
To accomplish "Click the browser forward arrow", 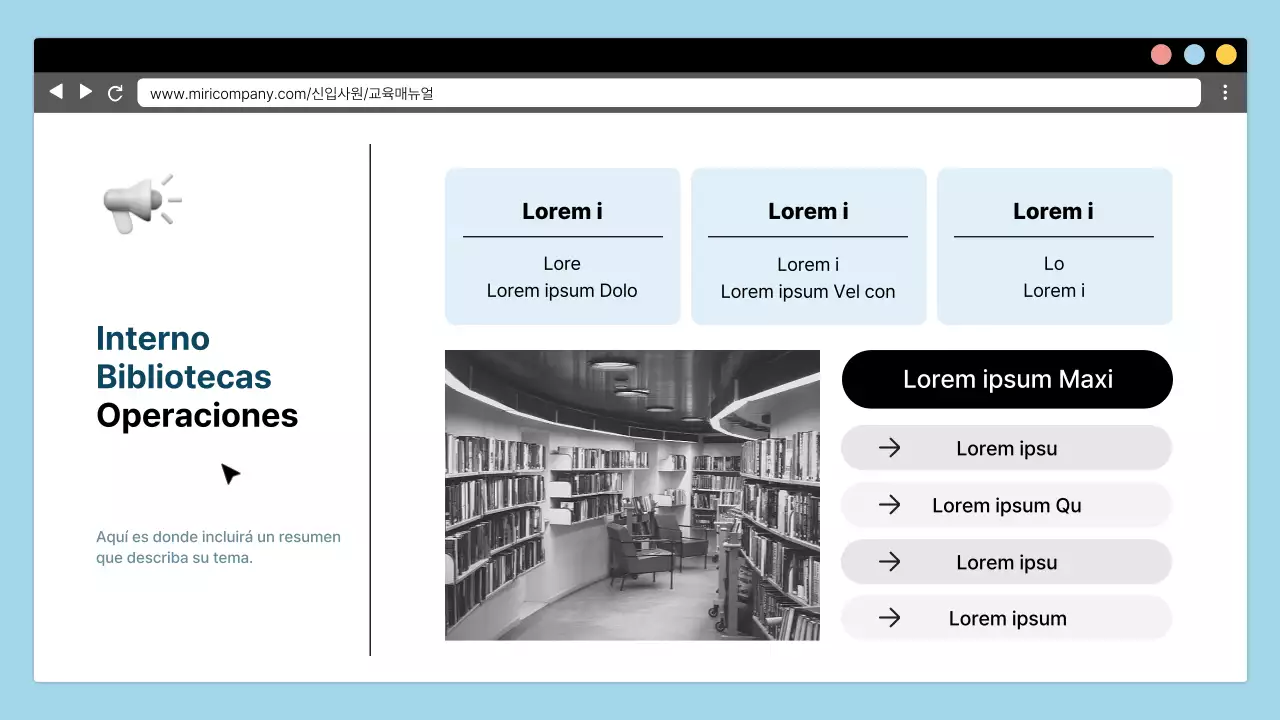I will pyautogui.click(x=86, y=92).
